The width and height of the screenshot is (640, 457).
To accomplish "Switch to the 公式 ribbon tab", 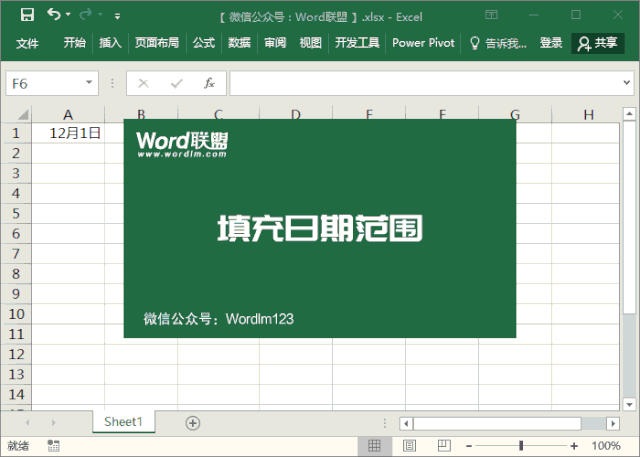I will pos(204,43).
